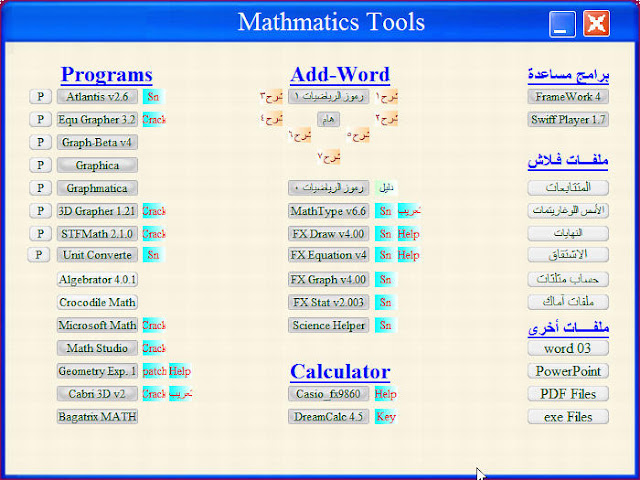
Task: Show Sn for Science Helper
Action: point(385,325)
